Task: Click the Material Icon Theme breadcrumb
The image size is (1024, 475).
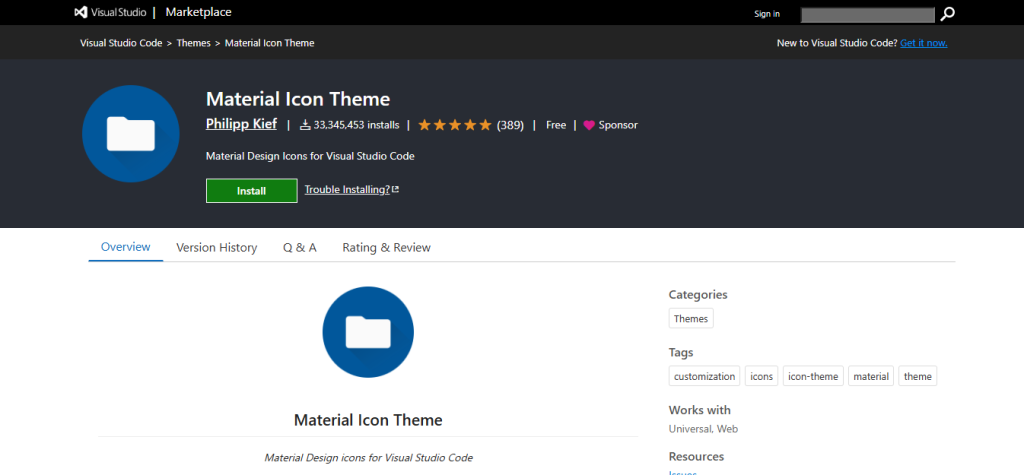Action: click(270, 43)
